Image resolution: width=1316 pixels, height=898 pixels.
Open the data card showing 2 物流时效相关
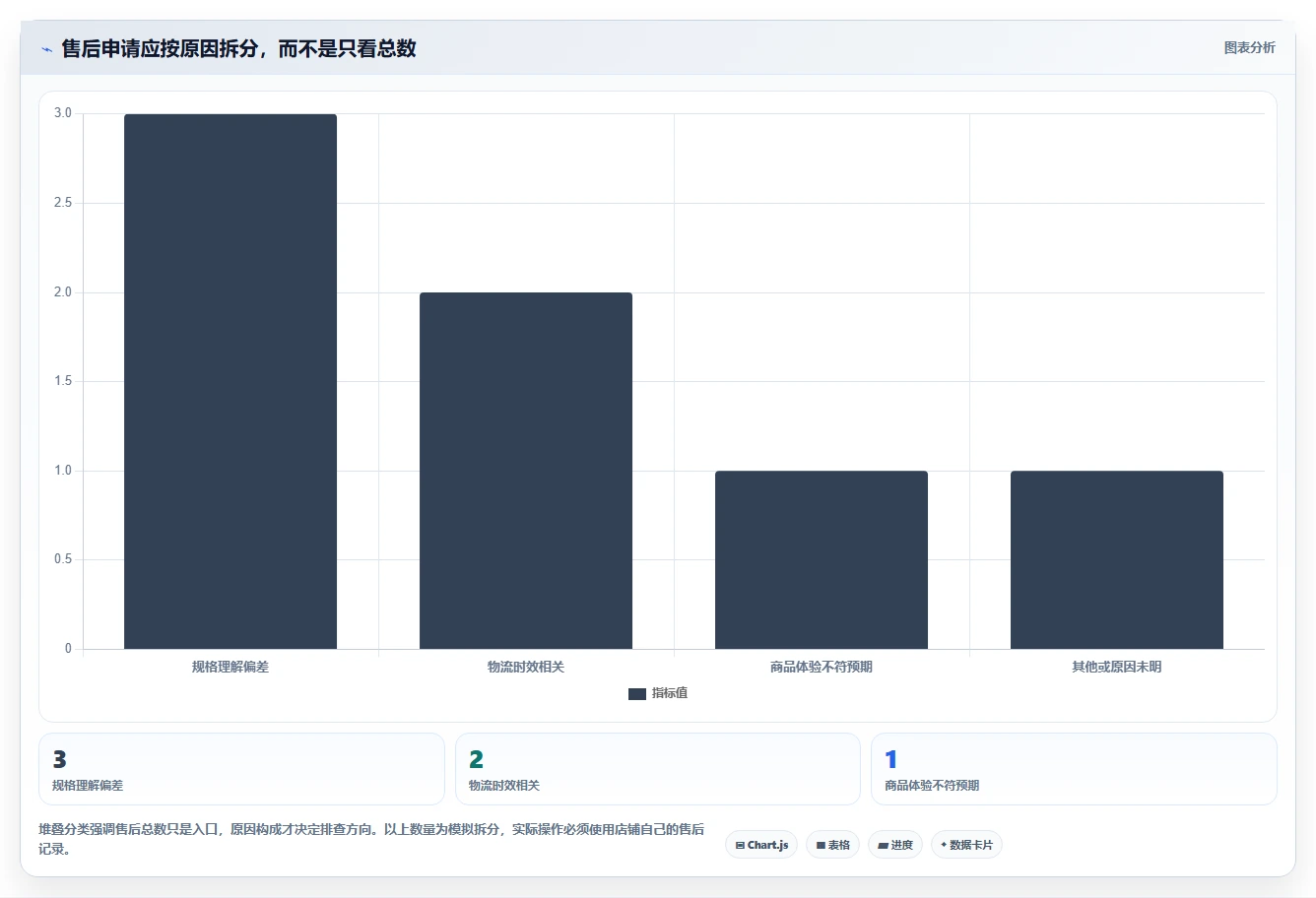(658, 769)
